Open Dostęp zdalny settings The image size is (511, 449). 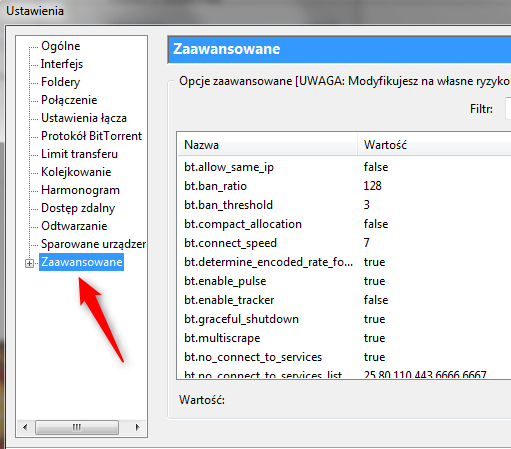[x=78, y=208]
